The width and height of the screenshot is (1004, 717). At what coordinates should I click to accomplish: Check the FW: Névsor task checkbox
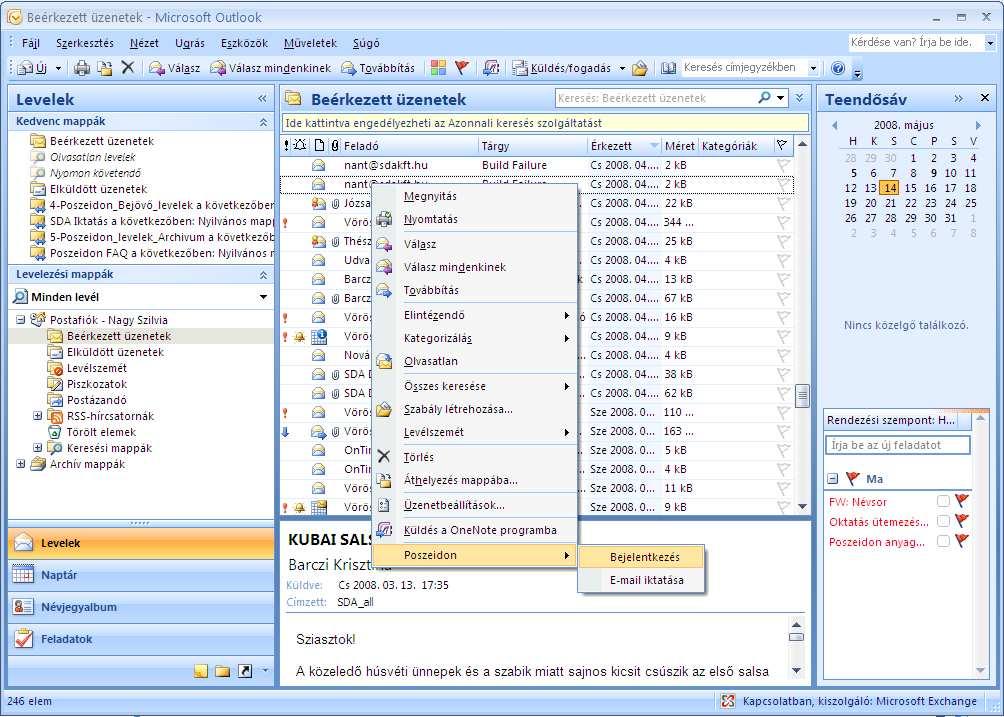tap(943, 501)
